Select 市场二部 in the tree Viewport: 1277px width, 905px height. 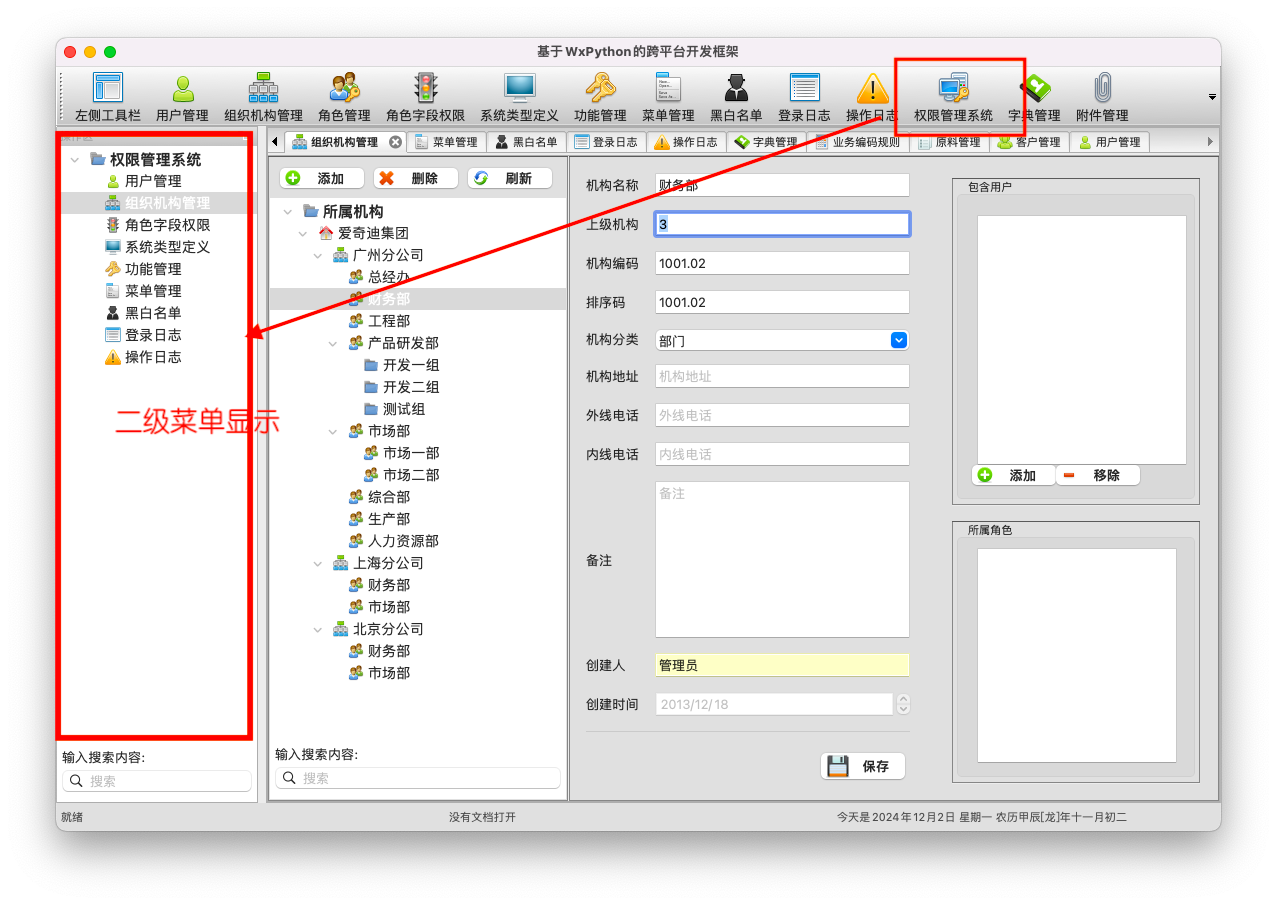[x=401, y=475]
